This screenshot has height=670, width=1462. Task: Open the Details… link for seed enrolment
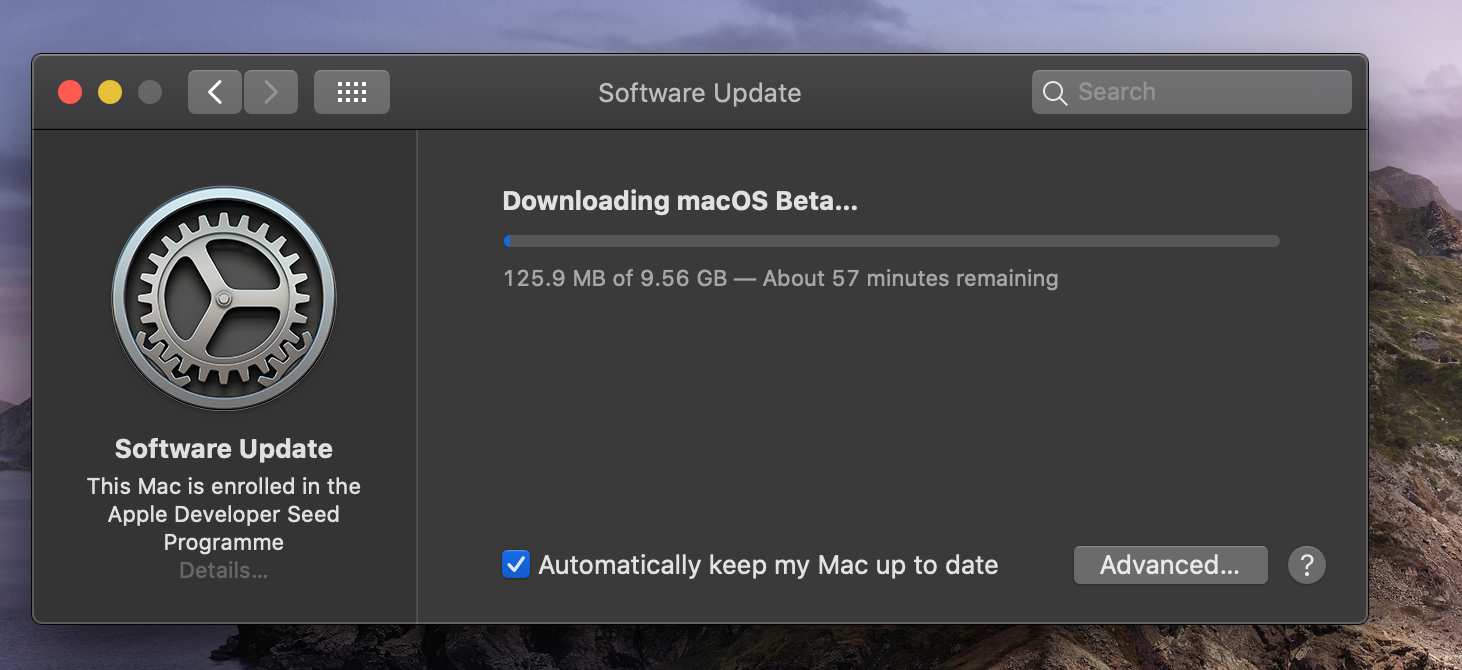[224, 571]
